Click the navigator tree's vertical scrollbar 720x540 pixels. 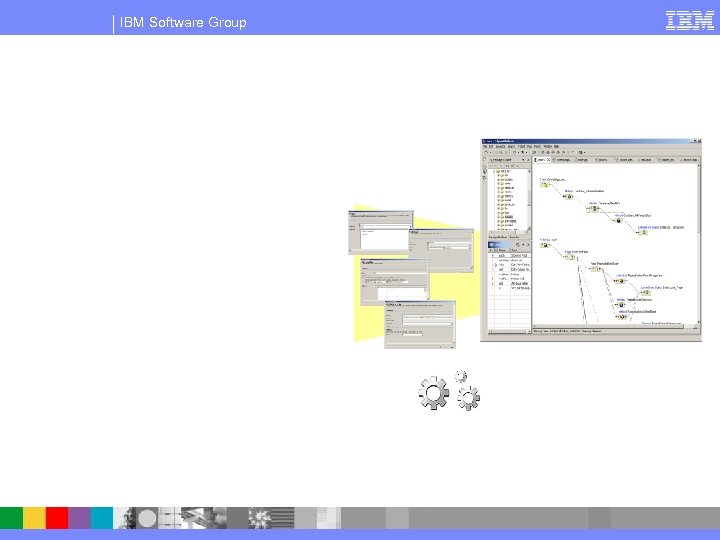529,198
